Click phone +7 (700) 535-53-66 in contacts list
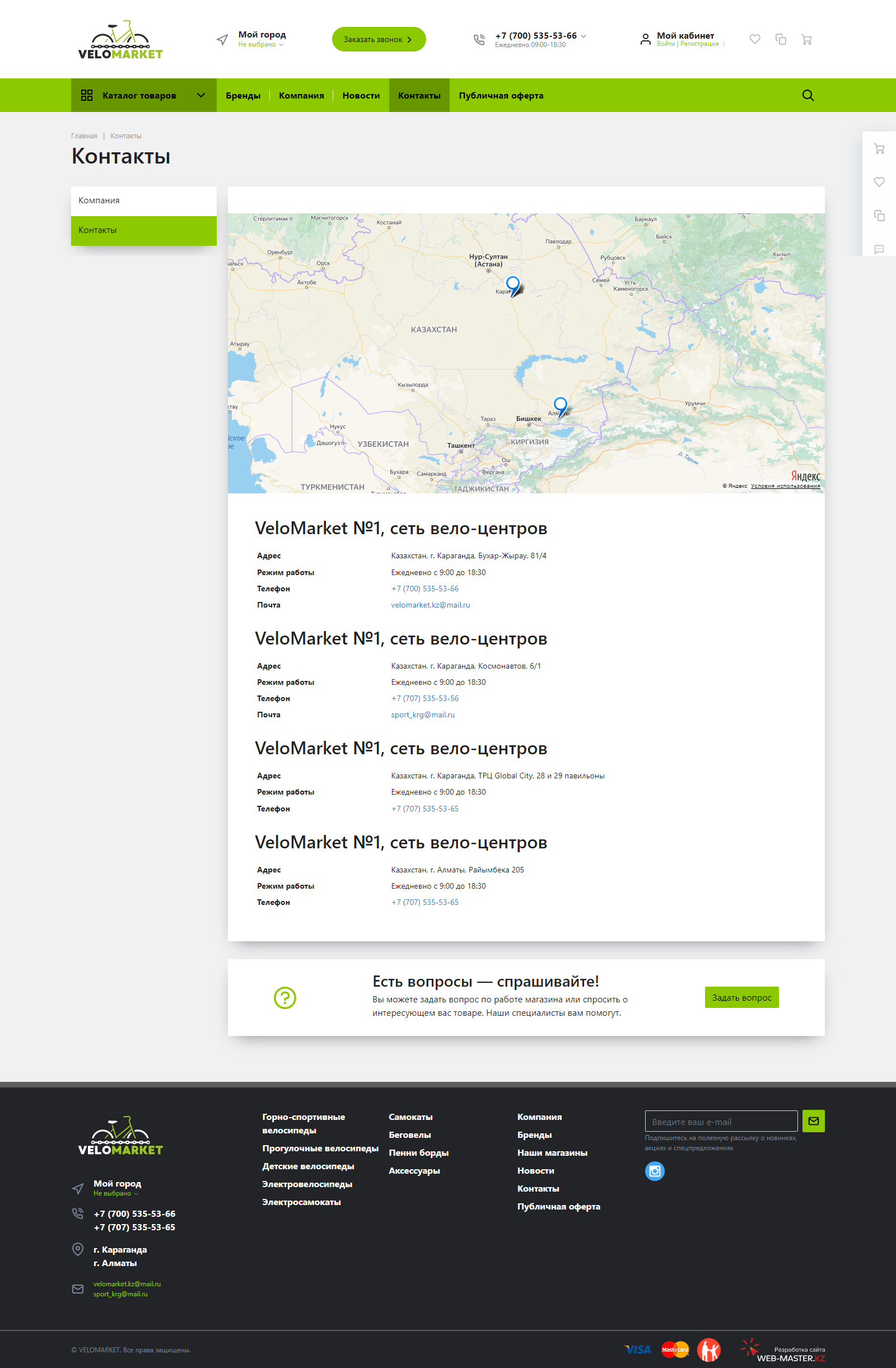The height and width of the screenshot is (1368, 896). [424, 589]
